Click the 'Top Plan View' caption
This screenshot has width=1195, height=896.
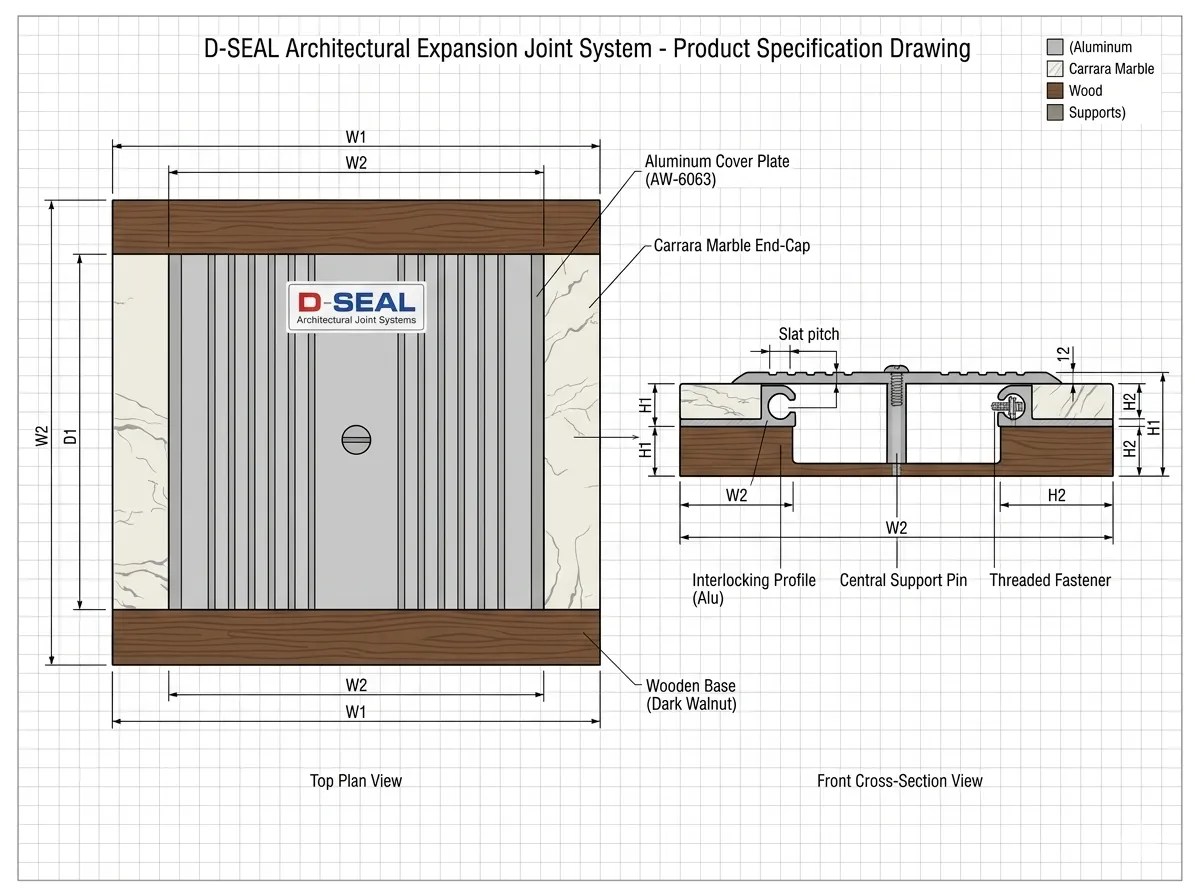[x=356, y=780]
